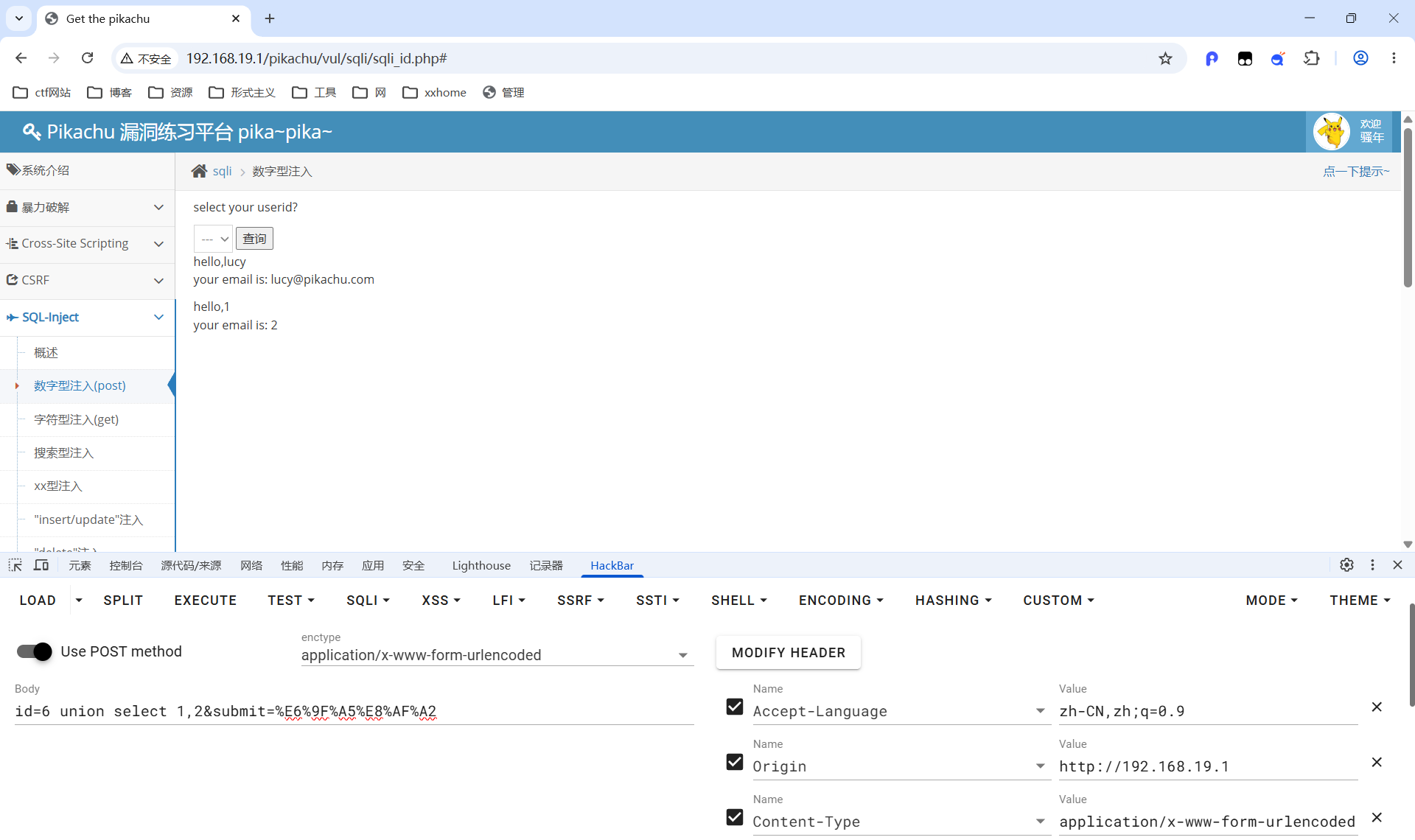The width and height of the screenshot is (1415, 840).
Task: Open the 管理 bookmark
Action: [503, 92]
